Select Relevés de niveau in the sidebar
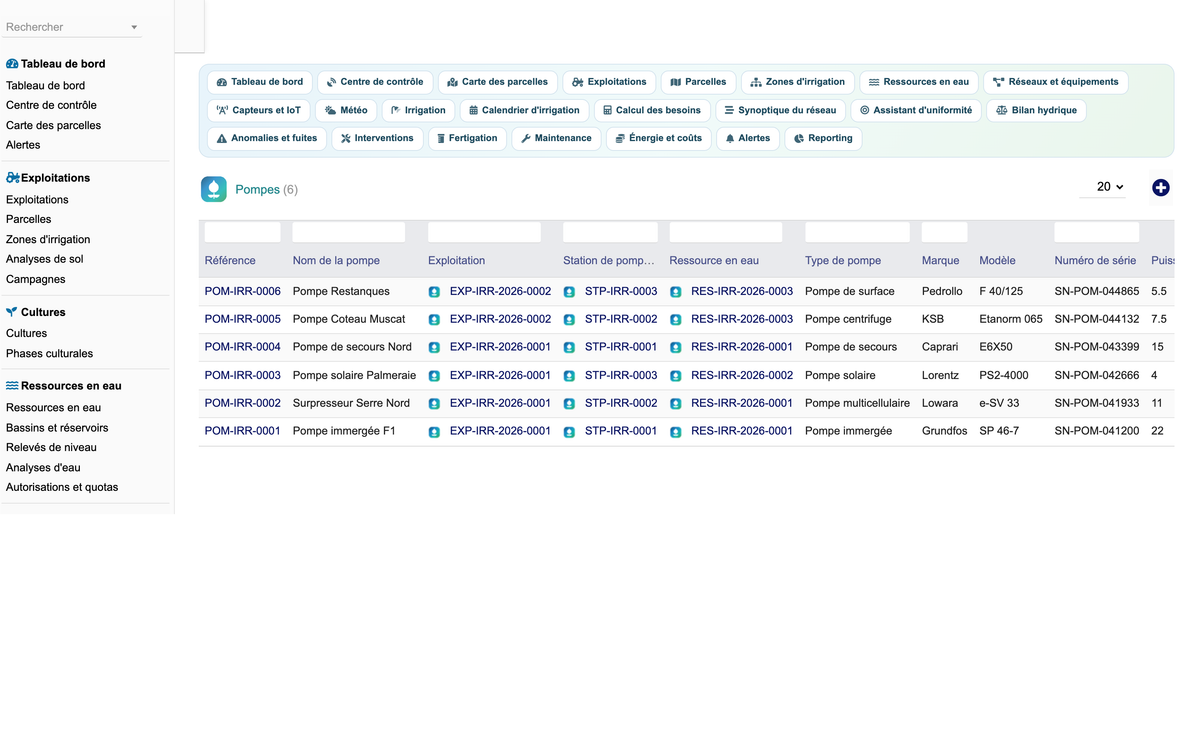Image resolution: width=1200 pixels, height=743 pixels. click(51, 448)
